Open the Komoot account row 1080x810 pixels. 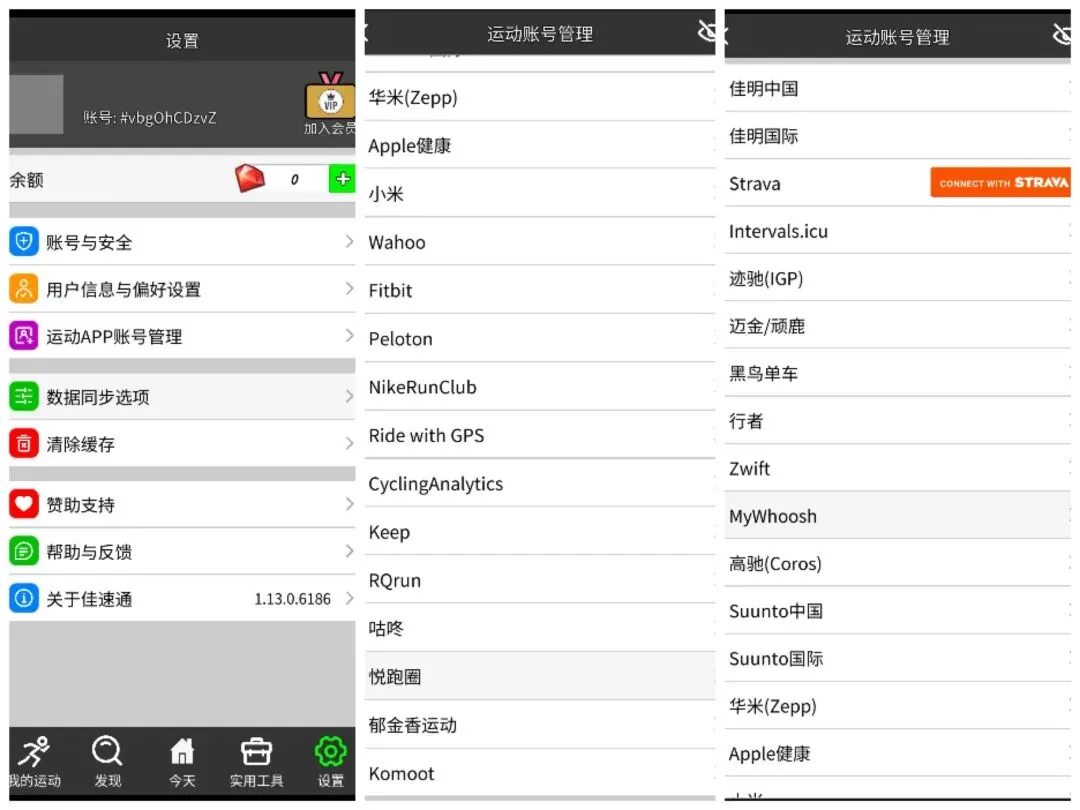coord(540,773)
